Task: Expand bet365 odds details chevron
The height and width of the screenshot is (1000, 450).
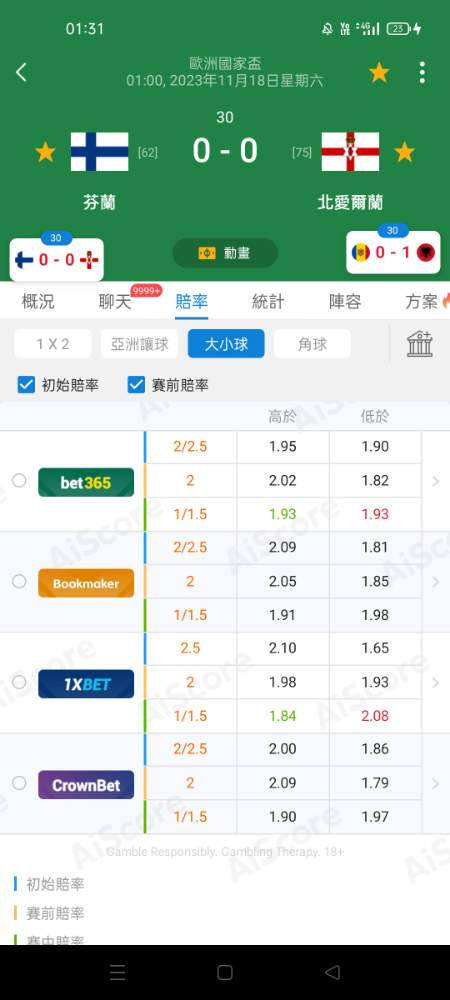Action: [x=436, y=482]
